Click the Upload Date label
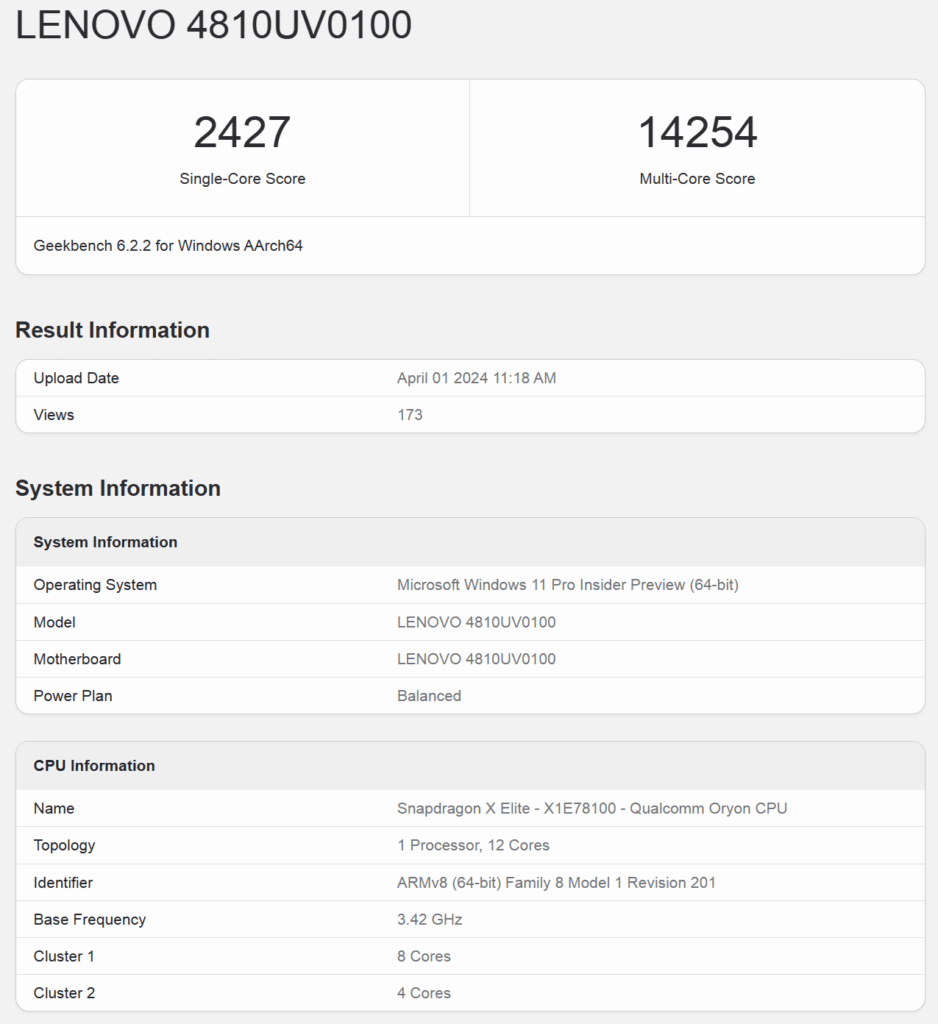 [76, 378]
